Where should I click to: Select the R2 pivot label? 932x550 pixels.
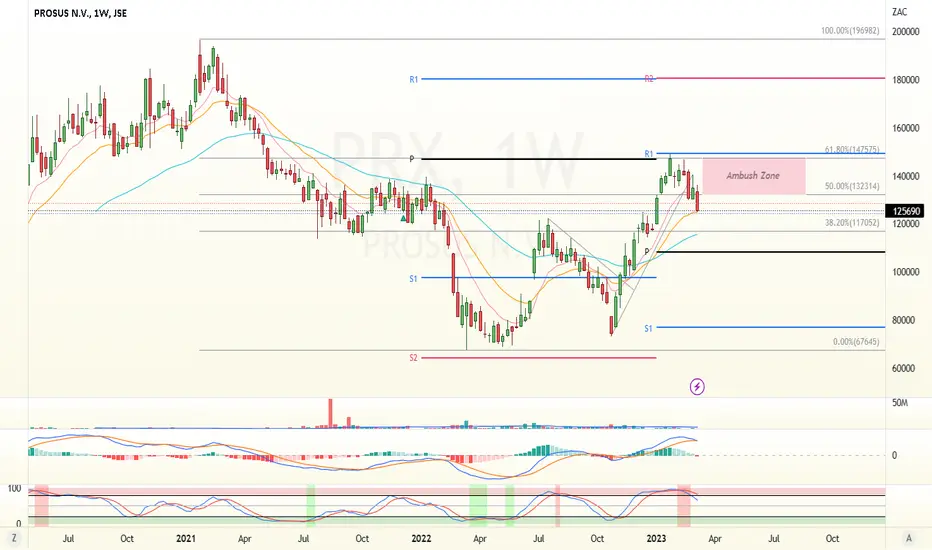point(649,78)
